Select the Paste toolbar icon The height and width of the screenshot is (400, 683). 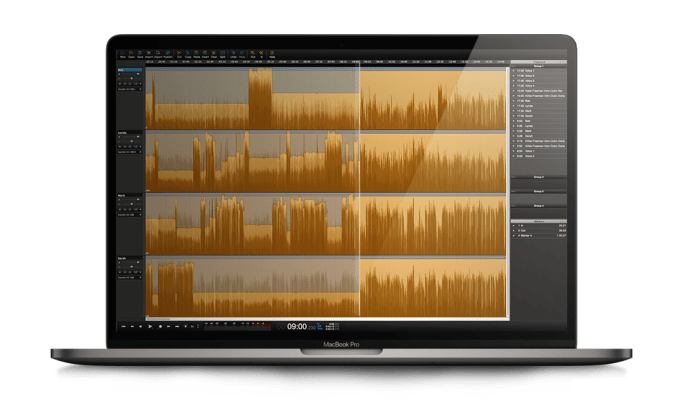pos(196,54)
